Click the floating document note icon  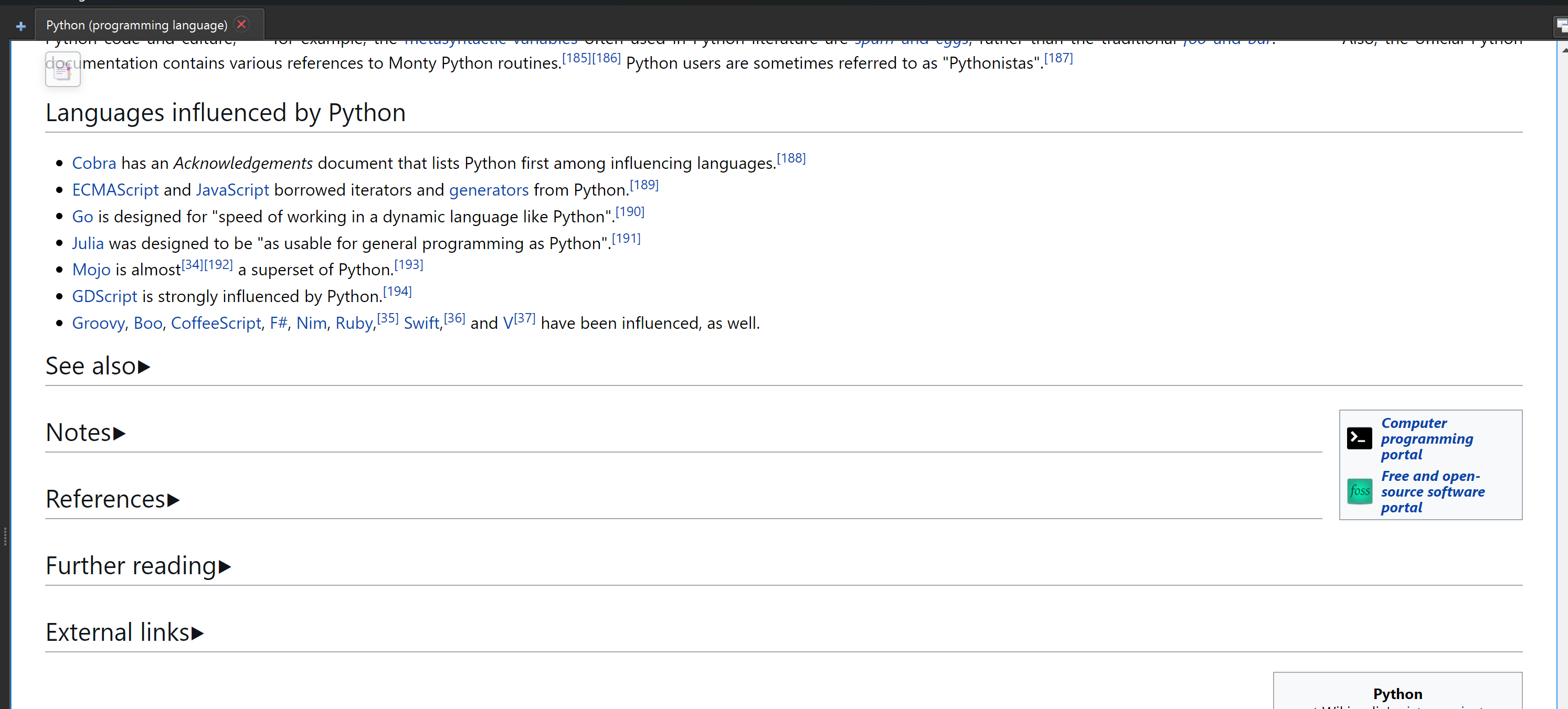click(x=62, y=70)
